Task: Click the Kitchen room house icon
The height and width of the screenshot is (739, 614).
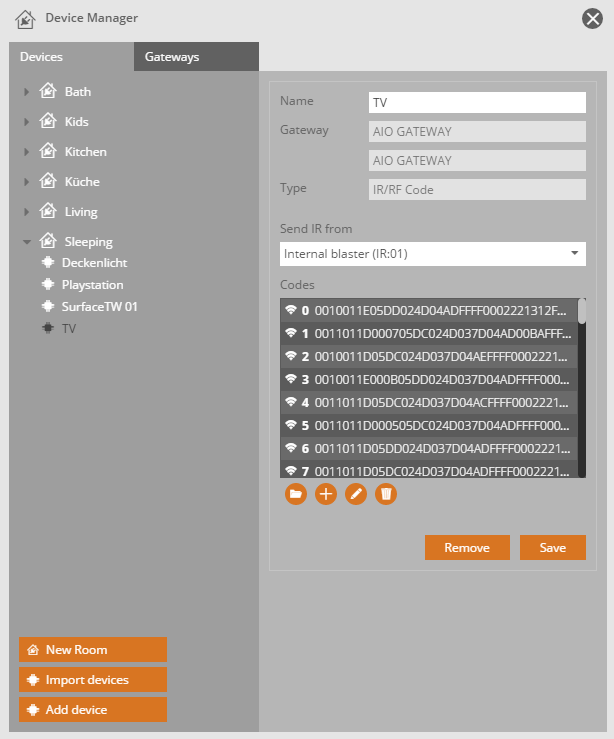Action: (47, 152)
